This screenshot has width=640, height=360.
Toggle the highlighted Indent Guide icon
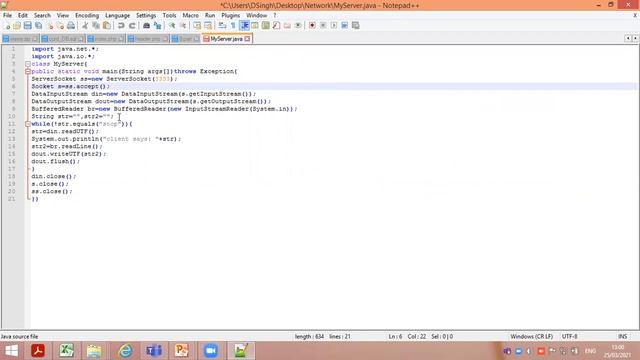click(x=244, y=25)
